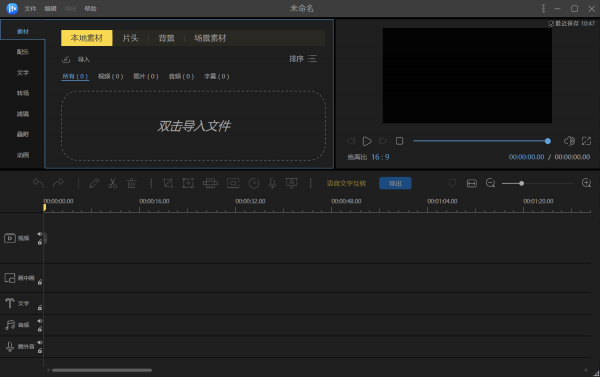Click the yellow 语音文字互转 link

[x=346, y=183]
